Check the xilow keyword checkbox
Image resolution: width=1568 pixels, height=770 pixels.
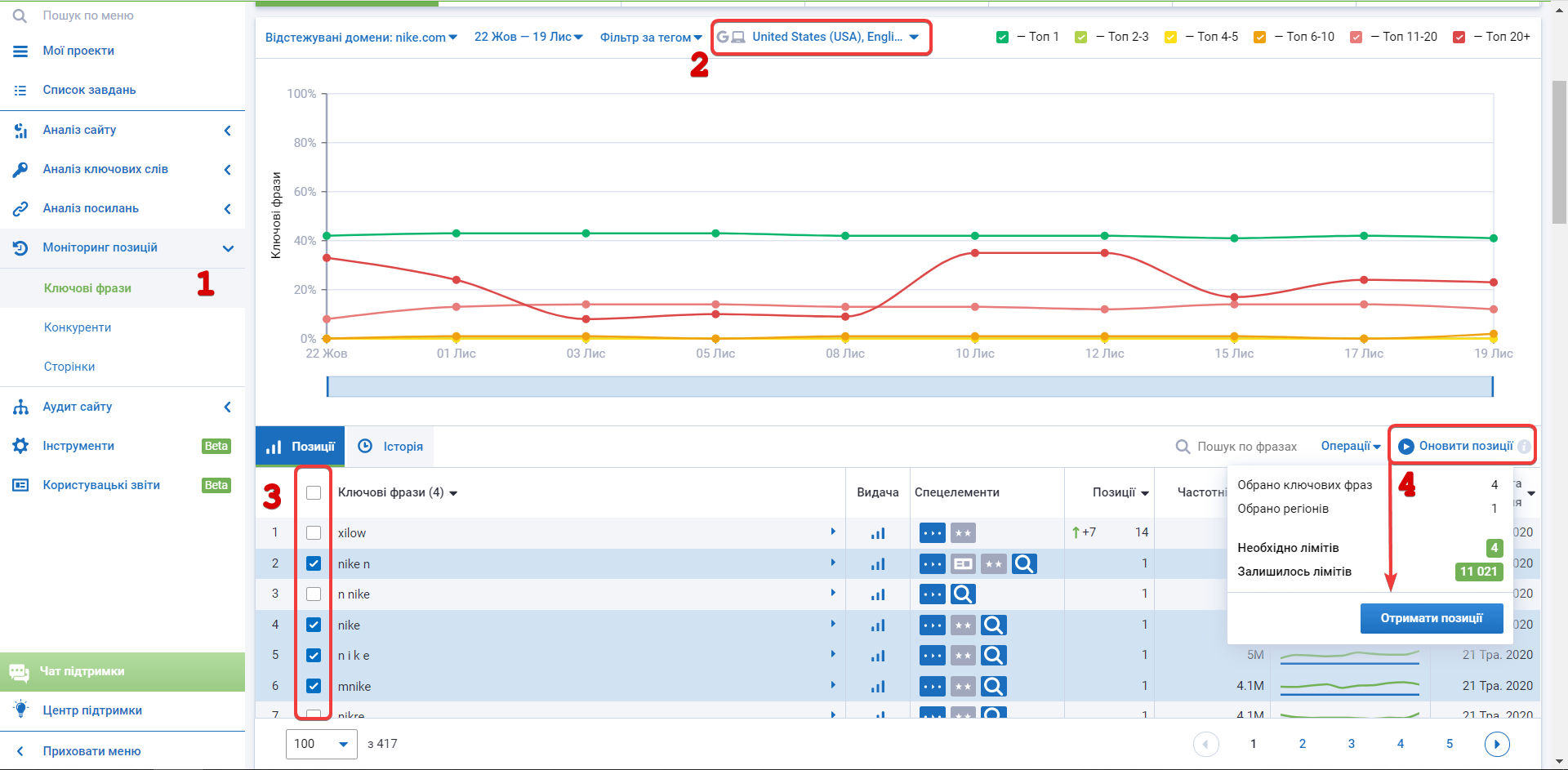point(314,533)
